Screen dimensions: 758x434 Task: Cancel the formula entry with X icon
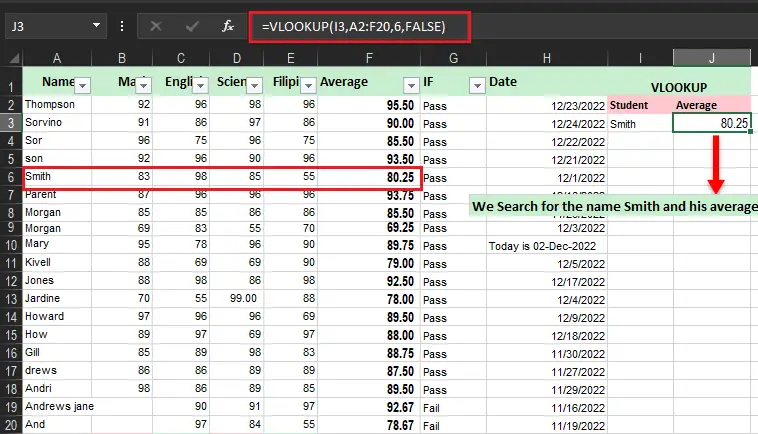[x=156, y=26]
